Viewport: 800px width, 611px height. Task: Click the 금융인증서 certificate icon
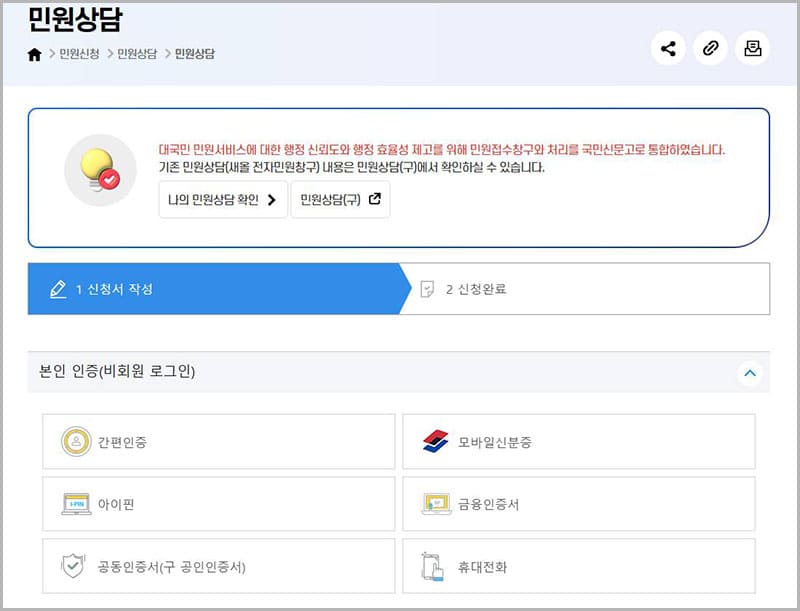coord(436,504)
